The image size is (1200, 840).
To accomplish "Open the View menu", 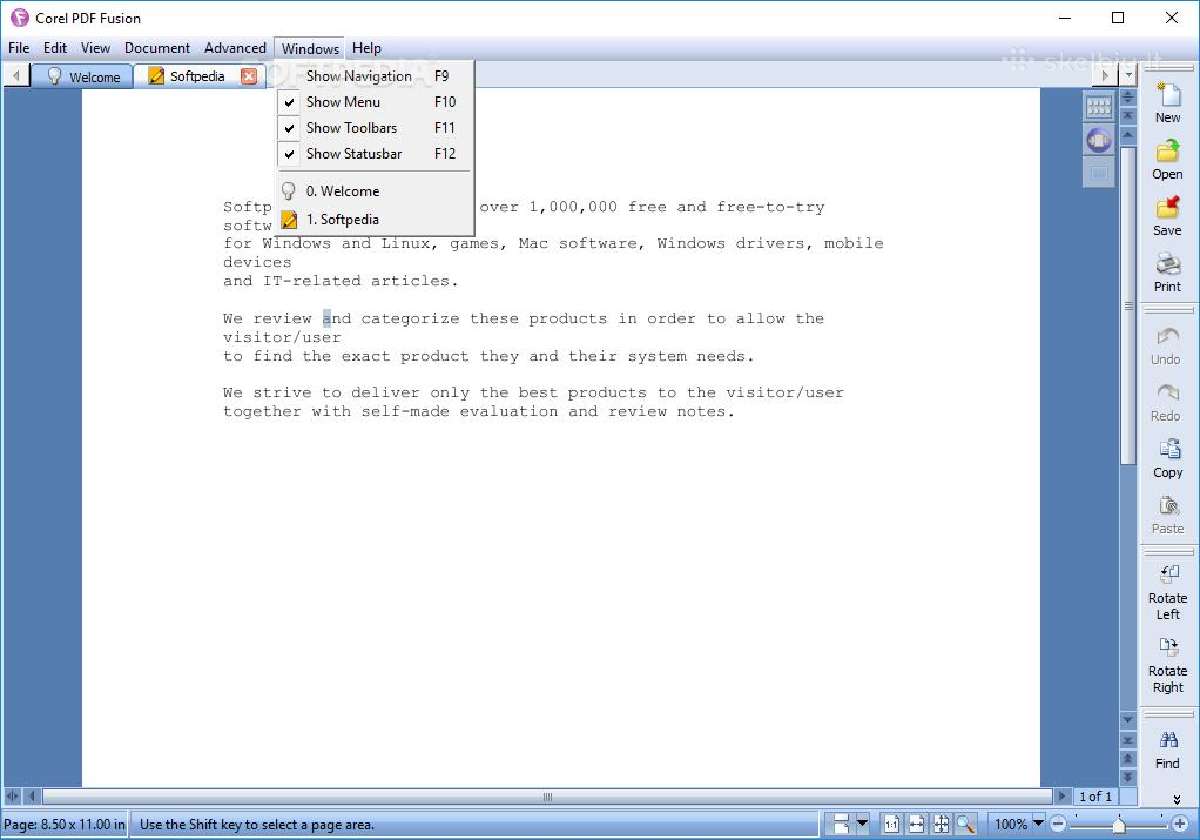I will [x=96, y=48].
